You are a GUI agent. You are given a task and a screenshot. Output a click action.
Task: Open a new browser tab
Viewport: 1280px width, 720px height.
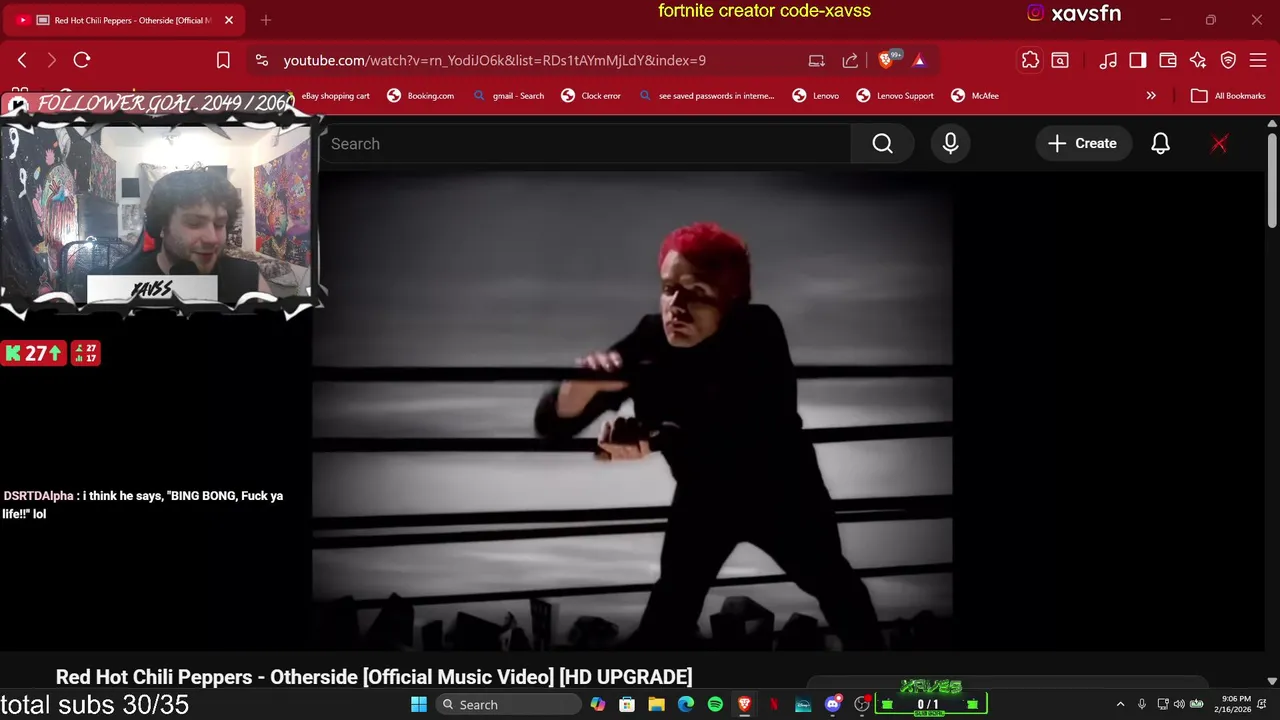coord(266,20)
